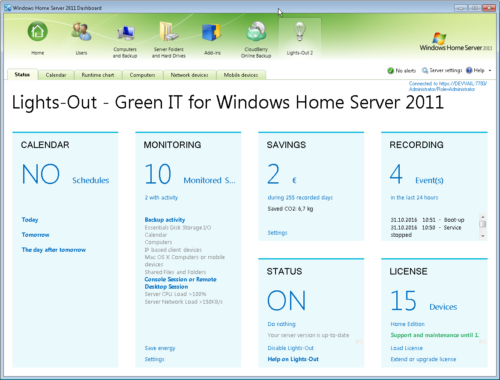Open Server settings
Image resolution: width=500 pixels, height=380 pixels.
442,70
